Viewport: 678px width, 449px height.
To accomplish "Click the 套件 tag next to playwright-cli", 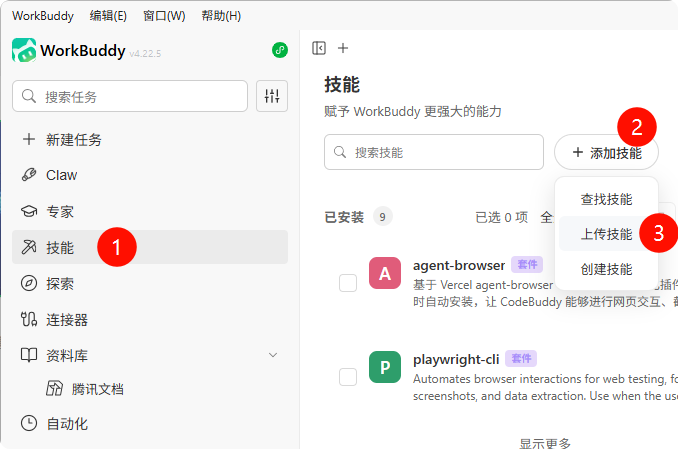I will tap(521, 358).
